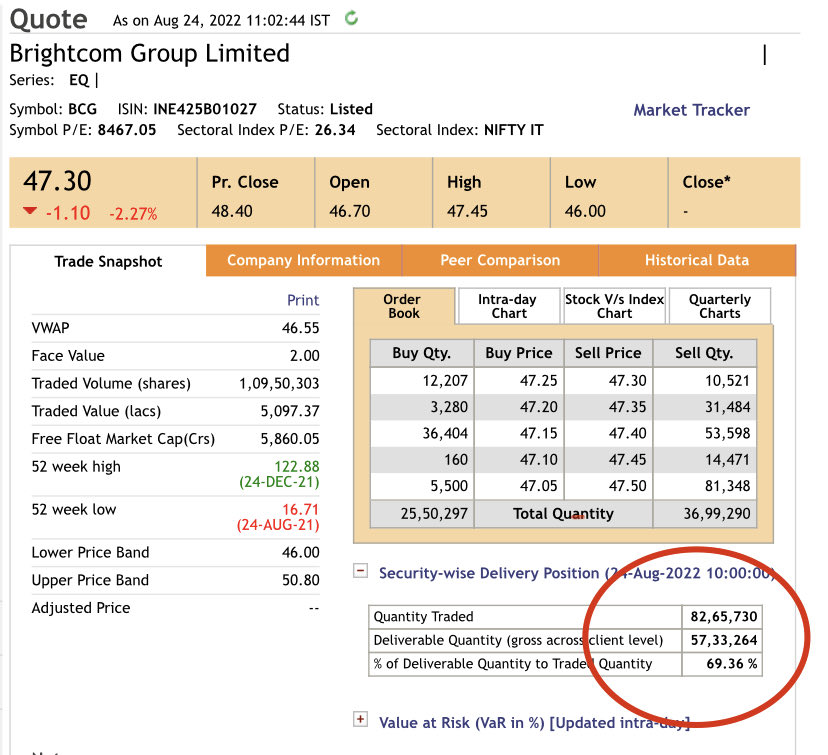Screen dimensions: 828x755
Task: Click total sell quantity 36,99,290
Action: [x=717, y=514]
